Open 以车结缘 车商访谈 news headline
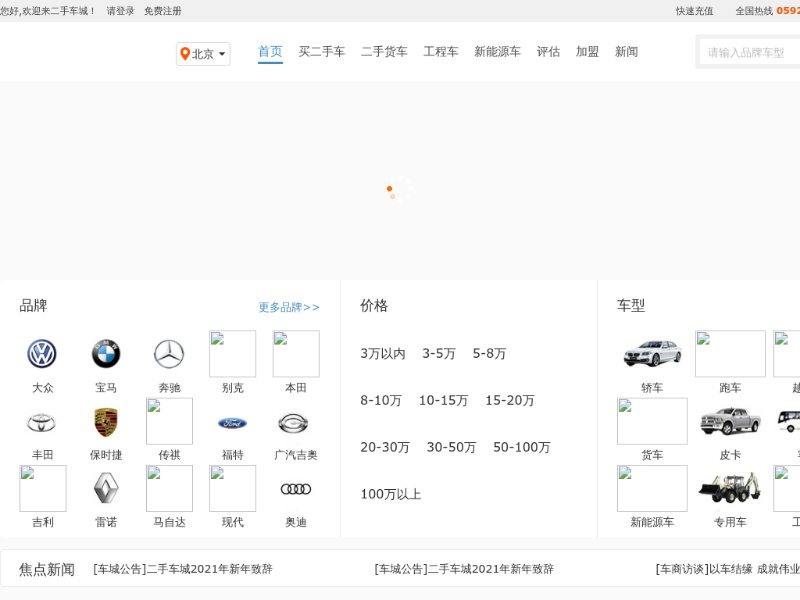This screenshot has width=800, height=600. point(728,569)
